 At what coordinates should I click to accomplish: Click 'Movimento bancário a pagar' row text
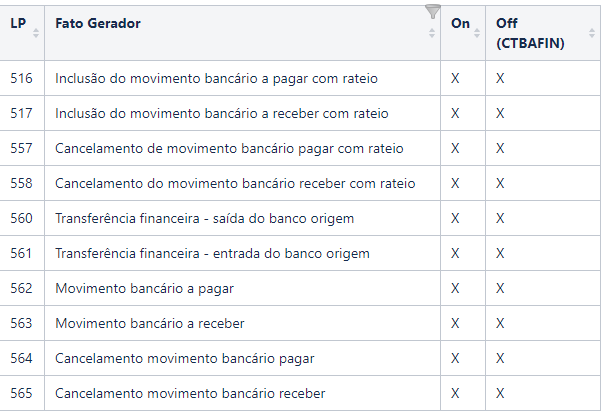tap(145, 289)
